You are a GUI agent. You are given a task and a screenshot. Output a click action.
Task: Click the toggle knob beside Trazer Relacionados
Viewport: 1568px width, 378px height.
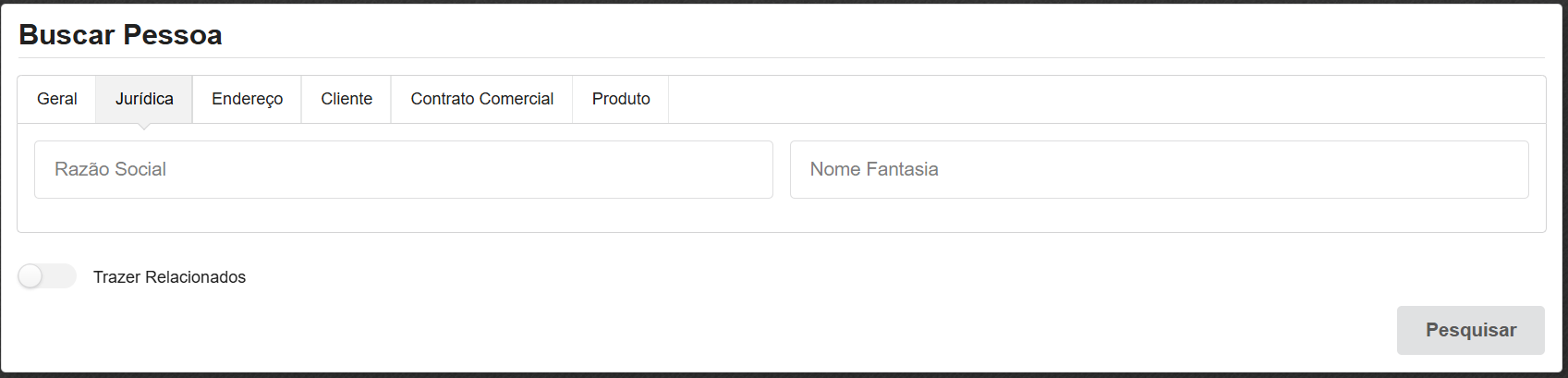click(x=31, y=276)
